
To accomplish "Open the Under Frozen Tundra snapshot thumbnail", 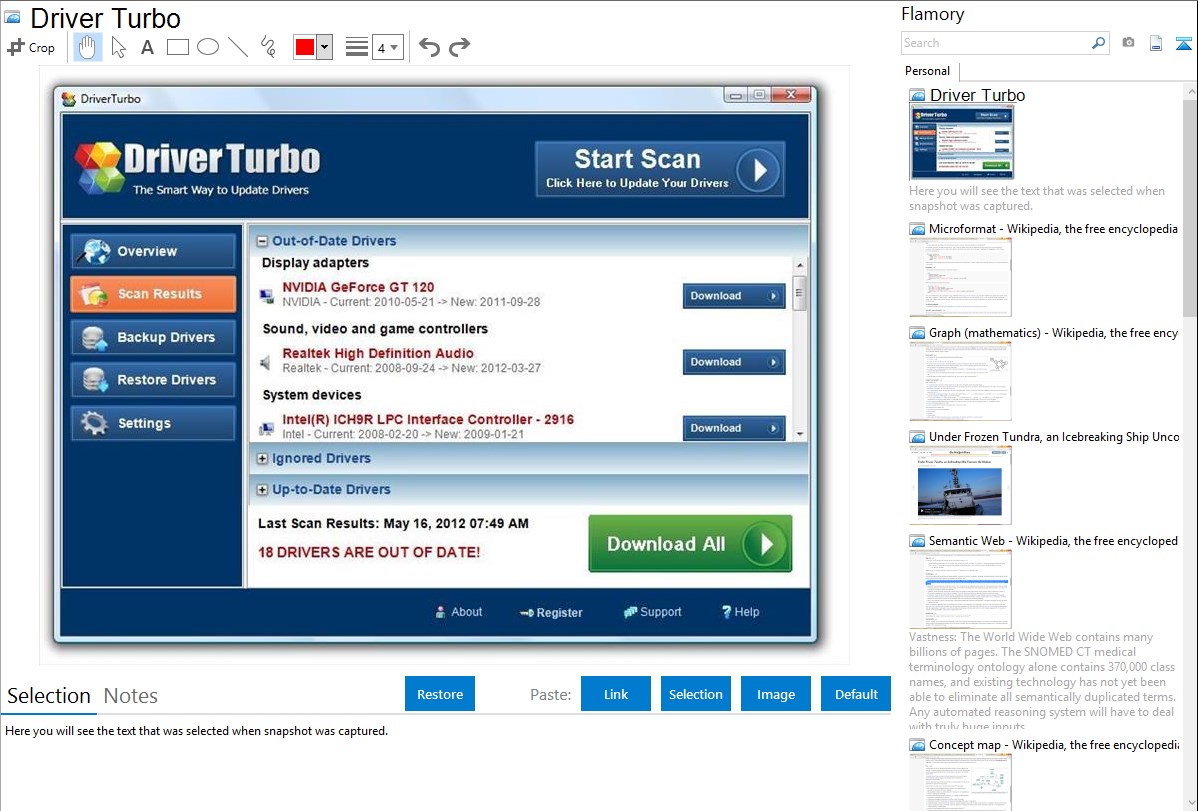I will [x=960, y=485].
